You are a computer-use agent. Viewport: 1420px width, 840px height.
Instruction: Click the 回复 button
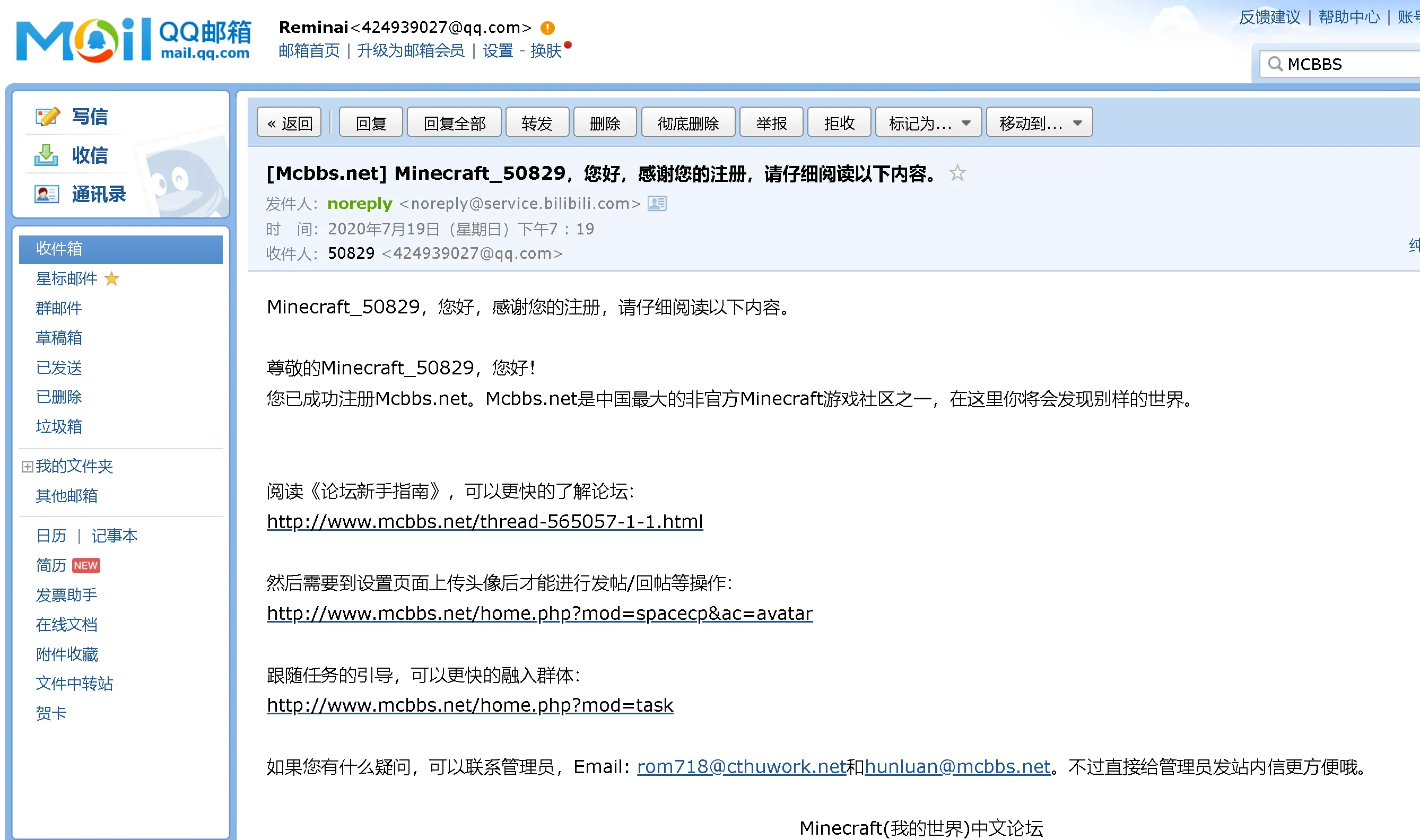pyautogui.click(x=371, y=122)
